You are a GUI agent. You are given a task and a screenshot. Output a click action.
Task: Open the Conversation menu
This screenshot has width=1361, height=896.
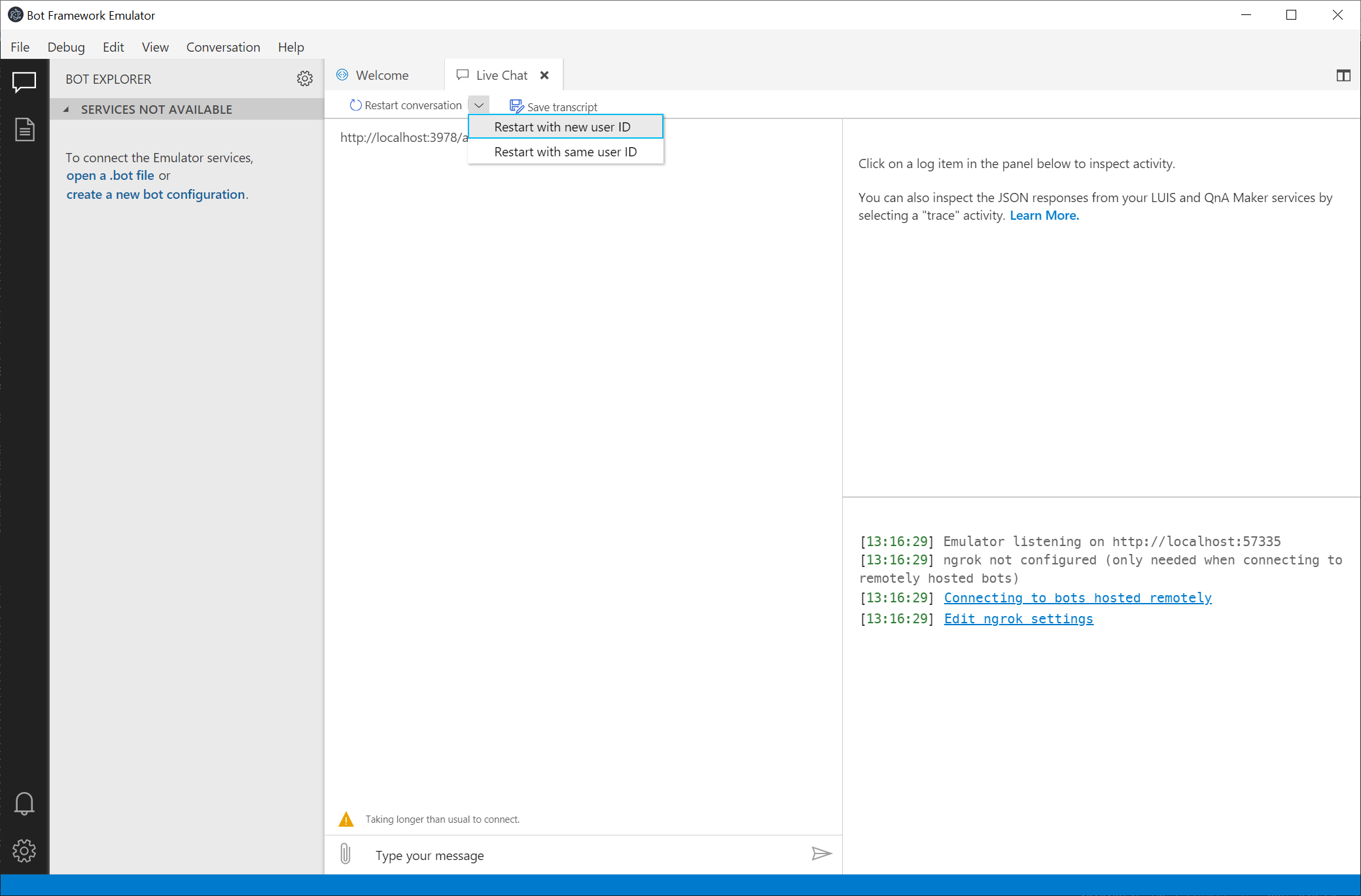coord(223,47)
